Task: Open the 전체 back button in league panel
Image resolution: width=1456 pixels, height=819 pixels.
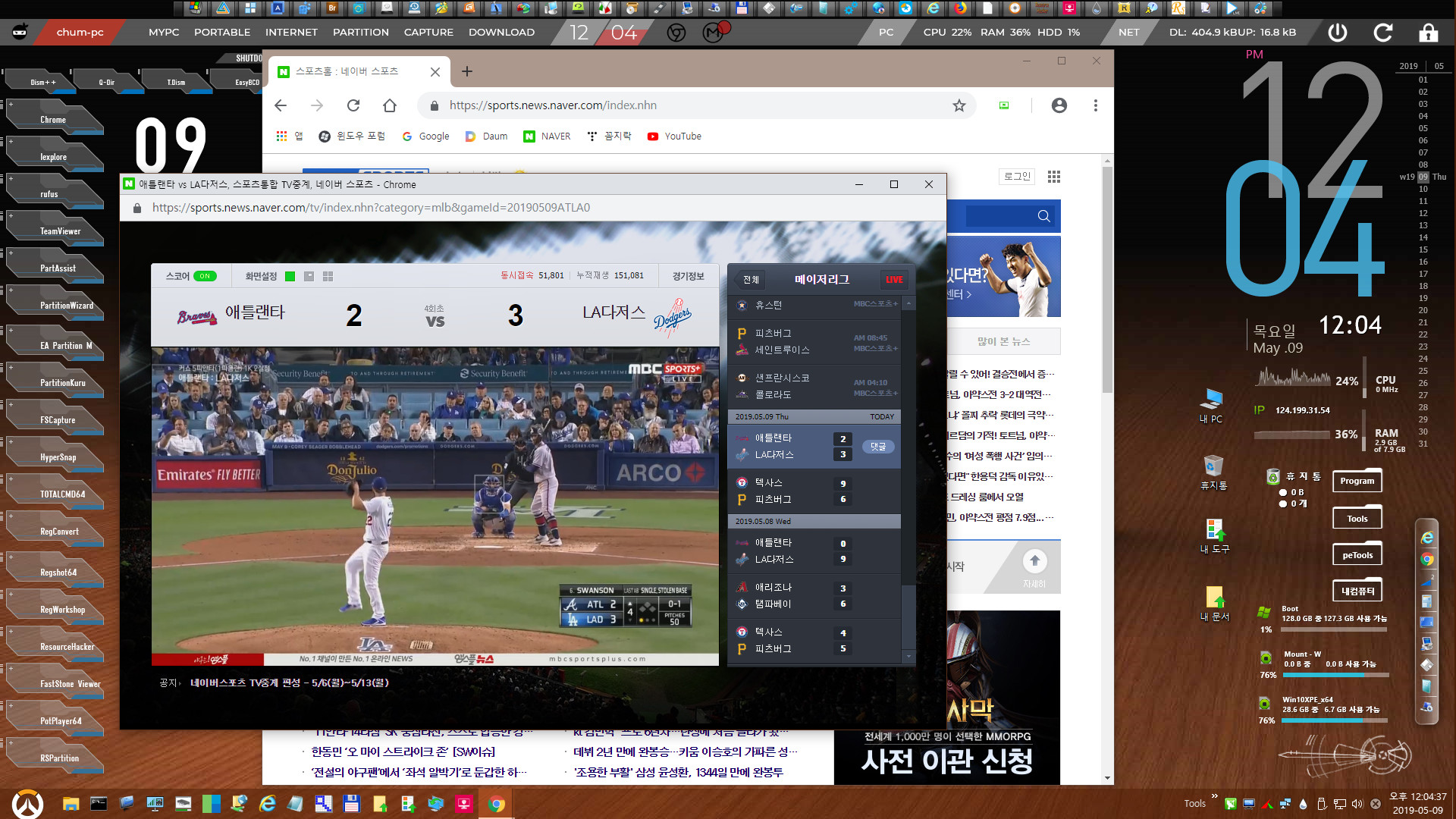Action: (x=749, y=280)
